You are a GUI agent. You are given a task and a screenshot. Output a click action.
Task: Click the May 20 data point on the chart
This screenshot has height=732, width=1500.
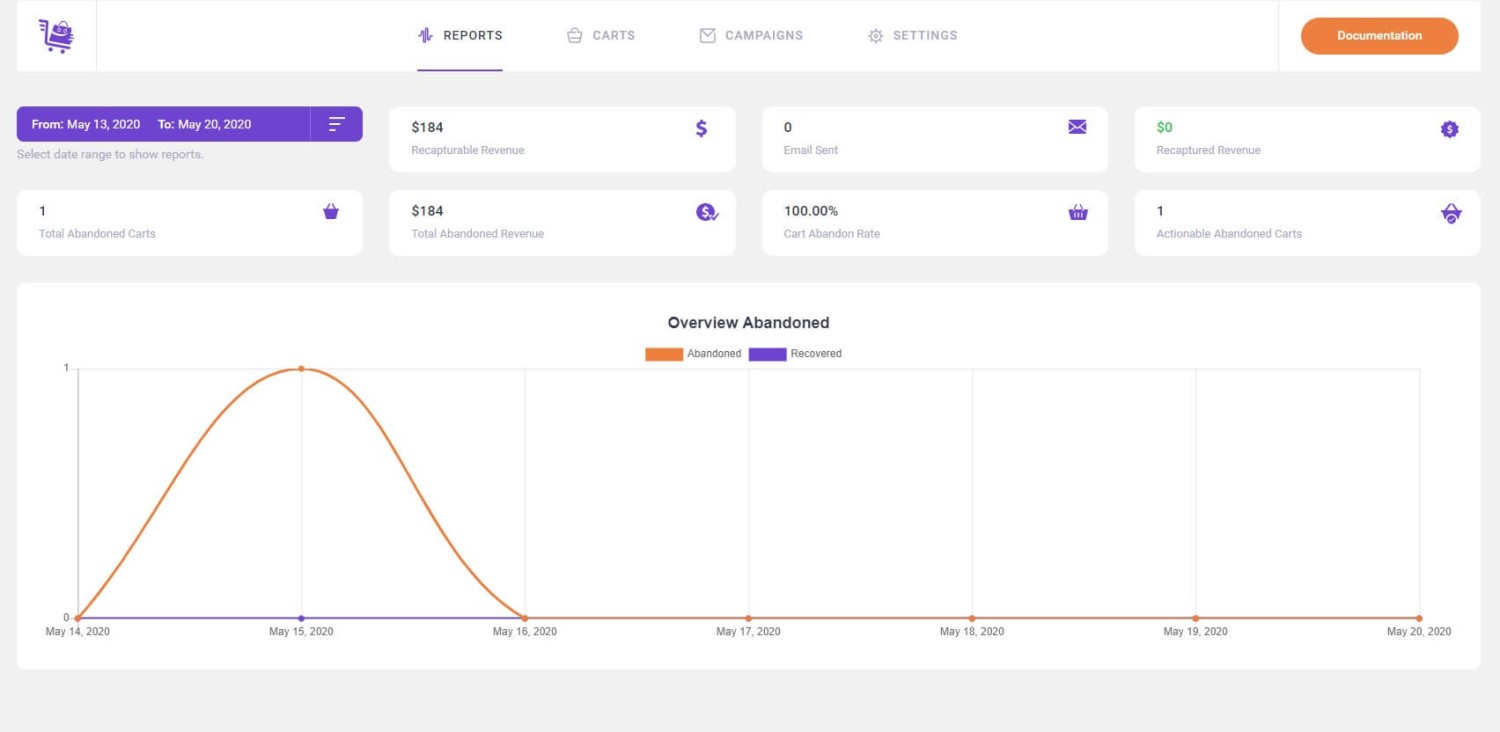point(1419,617)
